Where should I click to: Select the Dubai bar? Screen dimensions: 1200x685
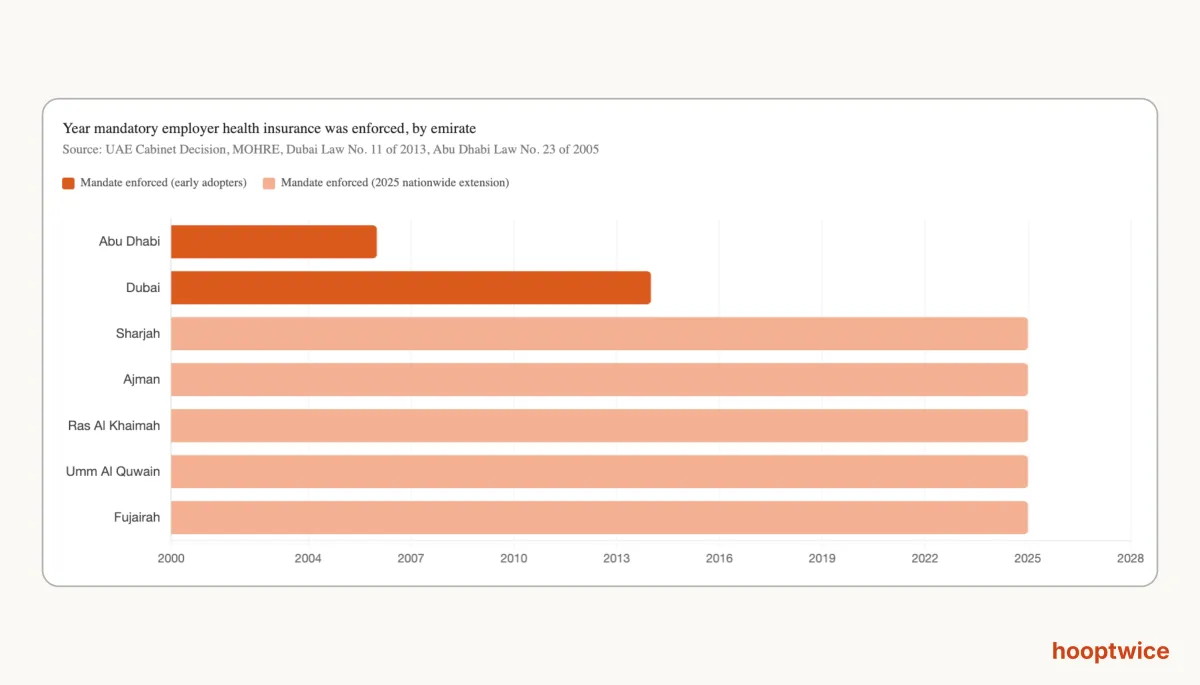(411, 288)
